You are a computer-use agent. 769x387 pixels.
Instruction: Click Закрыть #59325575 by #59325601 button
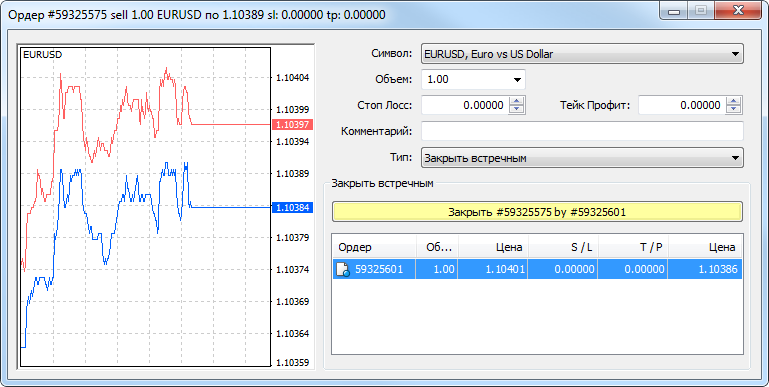537,212
